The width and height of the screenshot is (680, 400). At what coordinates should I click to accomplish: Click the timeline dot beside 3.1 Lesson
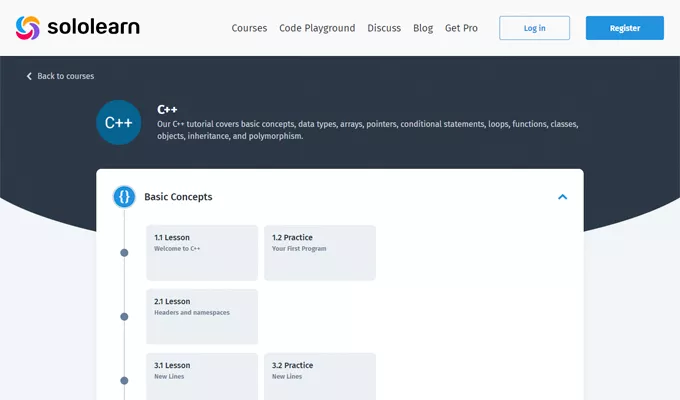(x=124, y=380)
